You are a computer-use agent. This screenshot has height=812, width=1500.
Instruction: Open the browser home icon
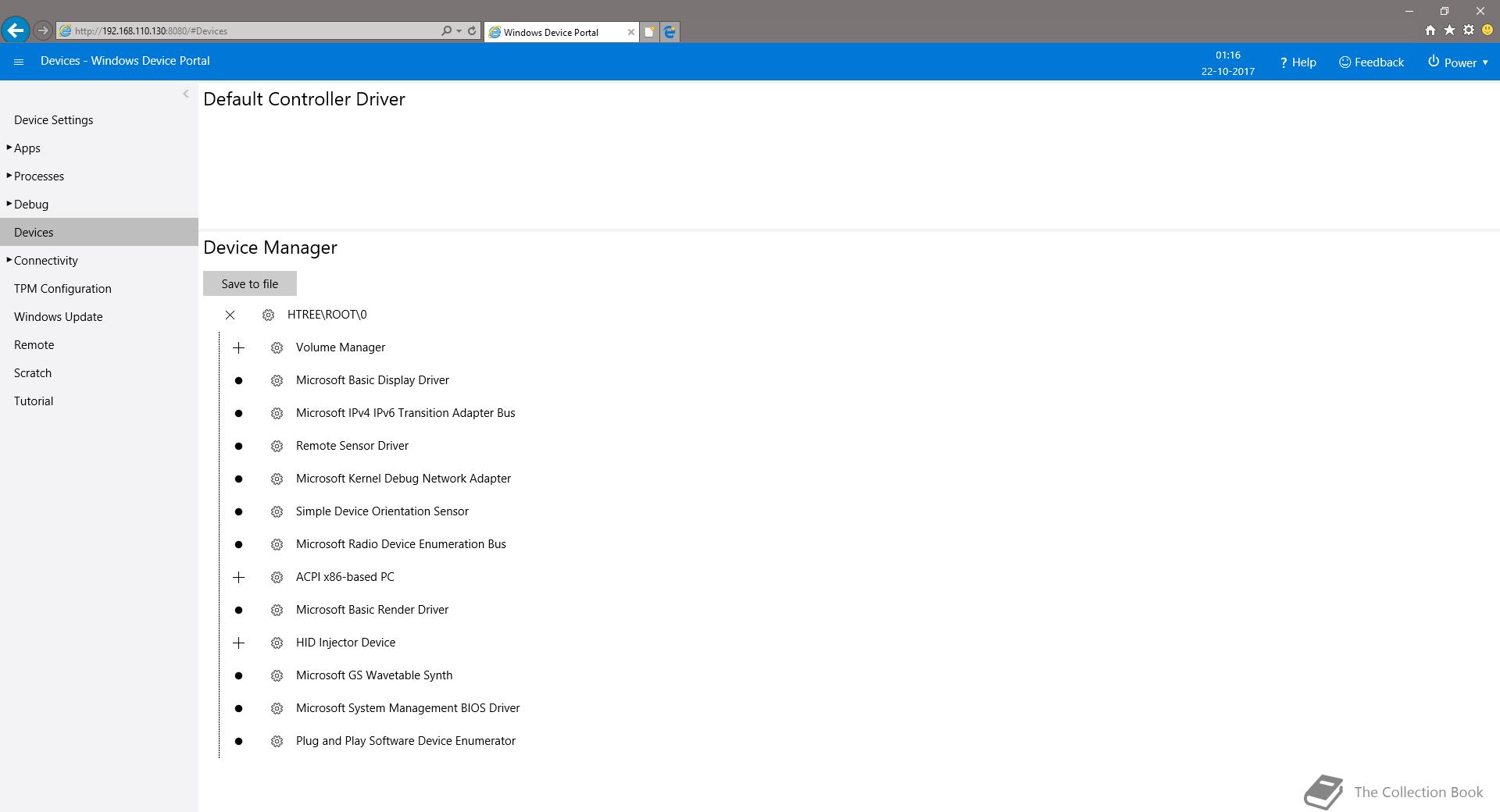point(1430,30)
